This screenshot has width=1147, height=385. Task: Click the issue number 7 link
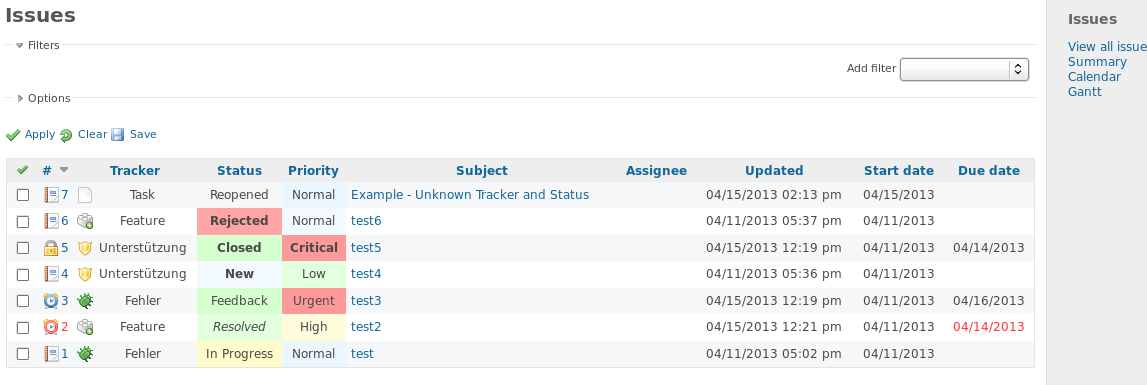click(64, 195)
